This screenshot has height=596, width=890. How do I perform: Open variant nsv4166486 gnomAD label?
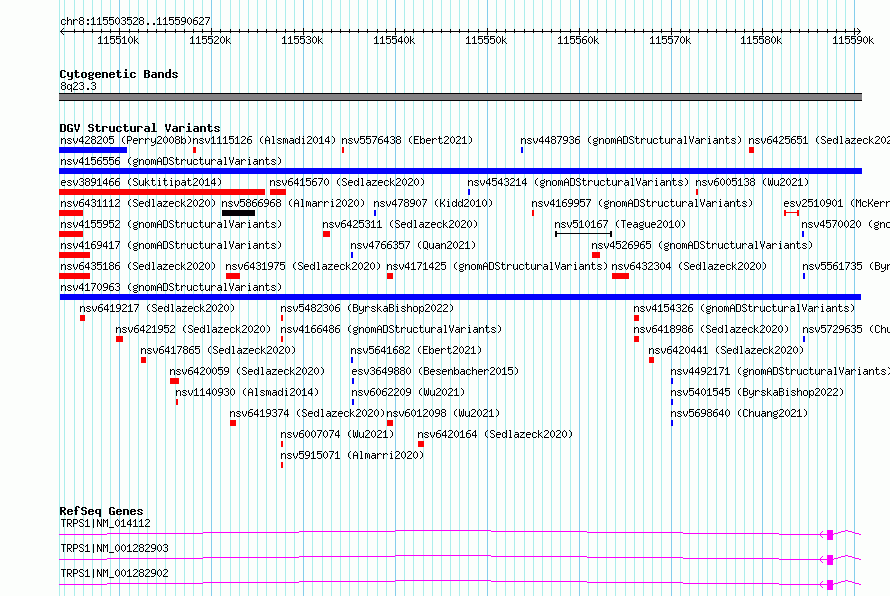pyautogui.click(x=391, y=329)
